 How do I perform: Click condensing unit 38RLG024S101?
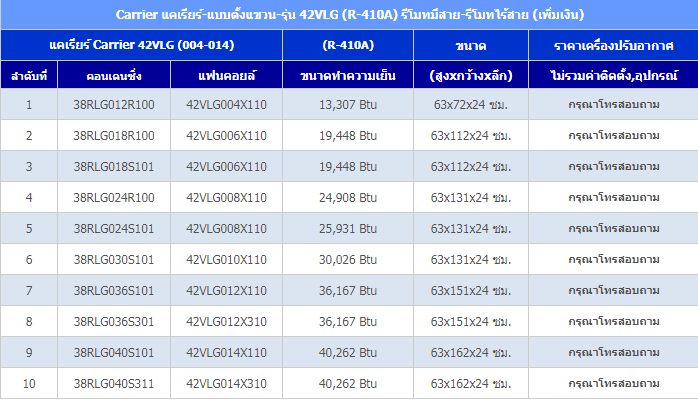[114, 228]
